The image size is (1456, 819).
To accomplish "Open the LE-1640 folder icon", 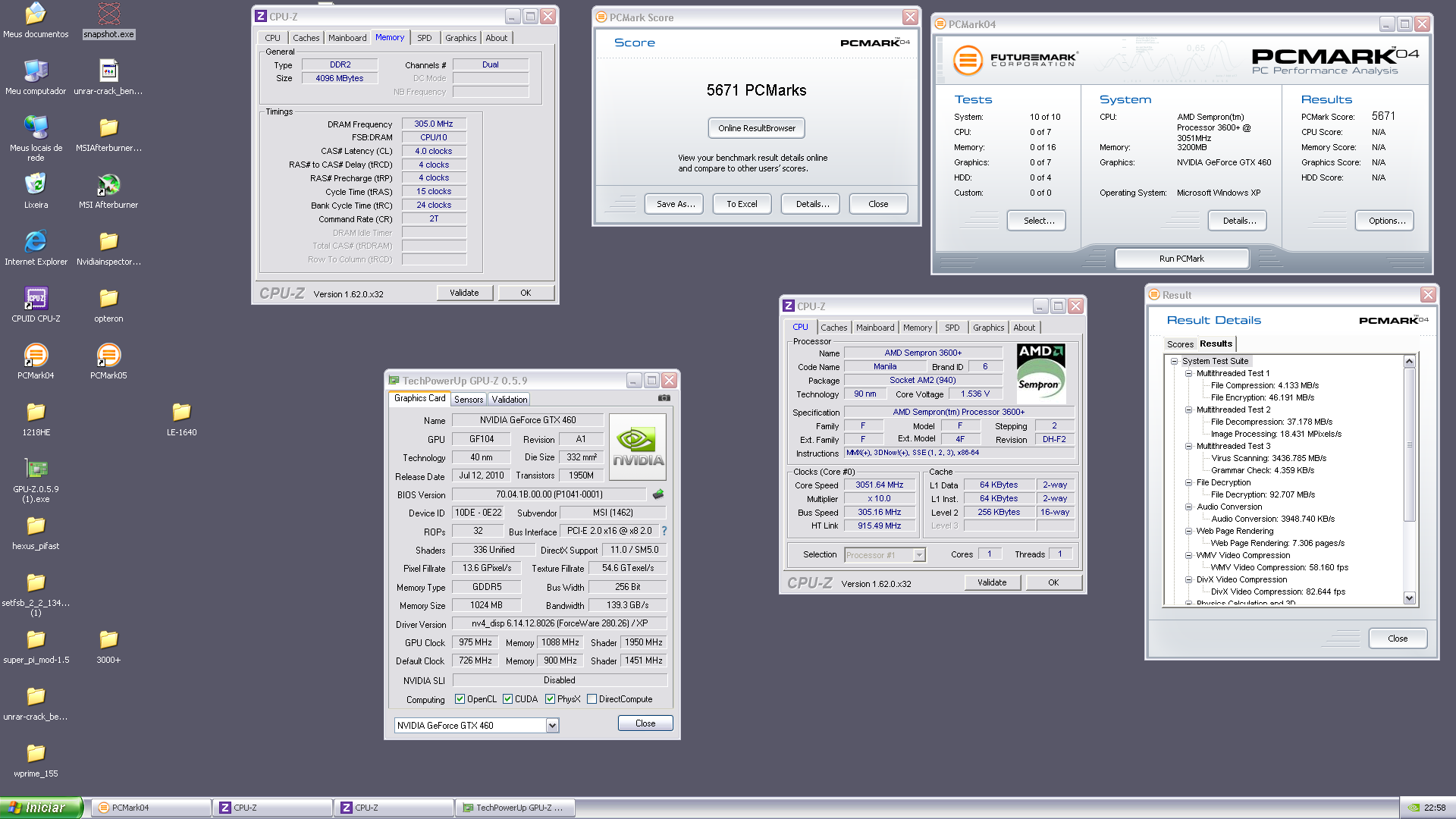I will (181, 412).
